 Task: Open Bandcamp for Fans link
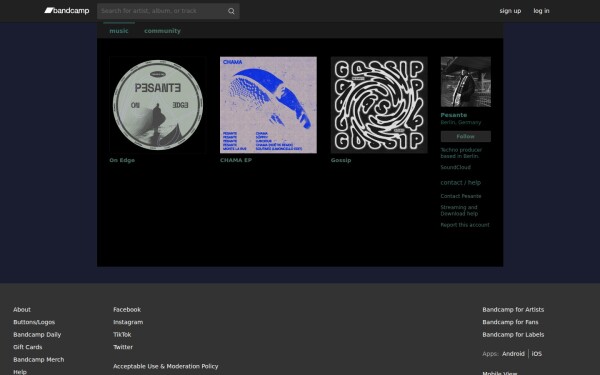click(510, 322)
